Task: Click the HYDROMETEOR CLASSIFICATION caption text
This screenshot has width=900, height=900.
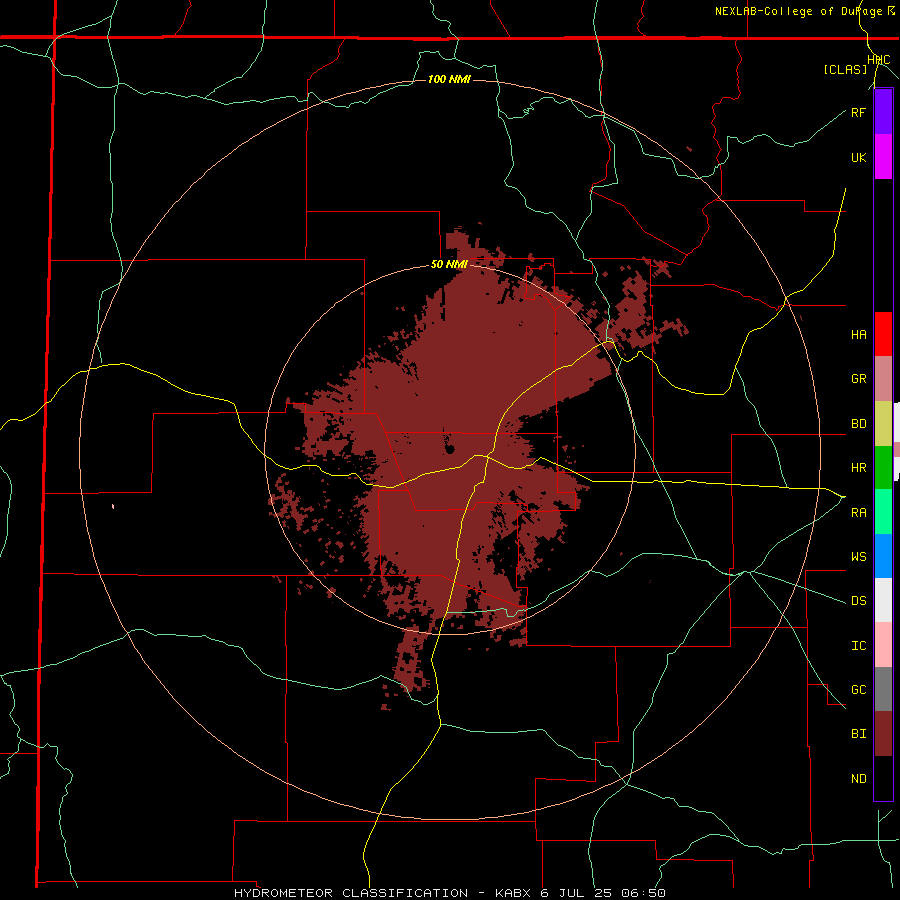Action: [x=351, y=893]
